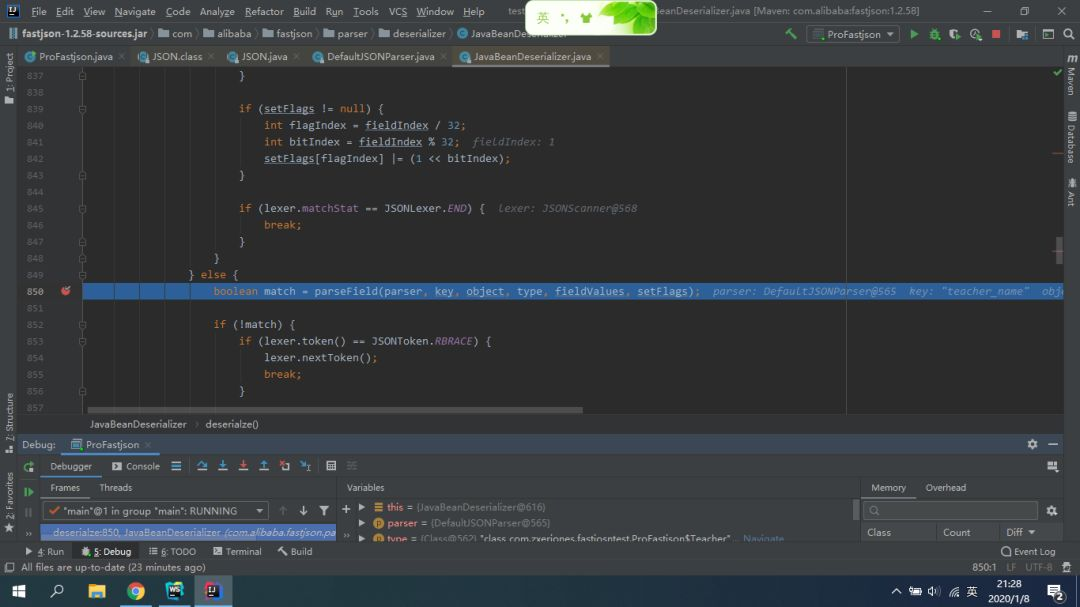Open the 4: Run tool window
This screenshot has height=607, width=1080.
tap(44, 552)
